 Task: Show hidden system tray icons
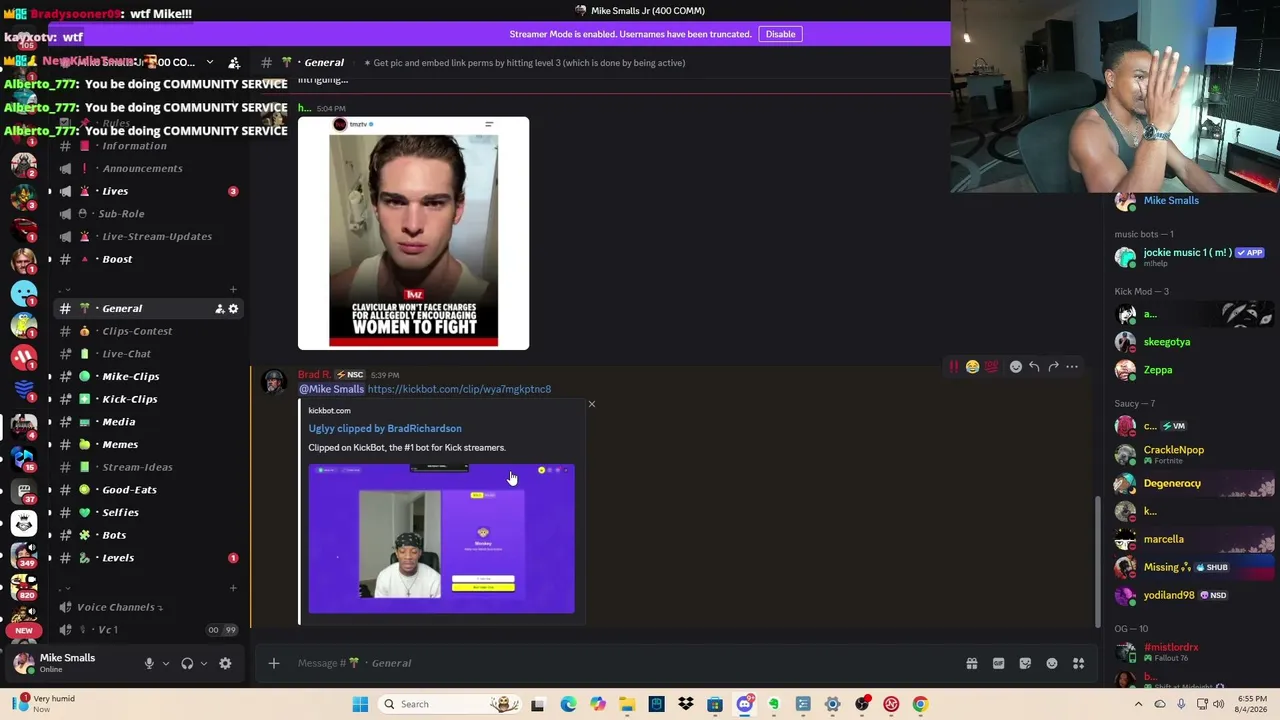(1138, 704)
